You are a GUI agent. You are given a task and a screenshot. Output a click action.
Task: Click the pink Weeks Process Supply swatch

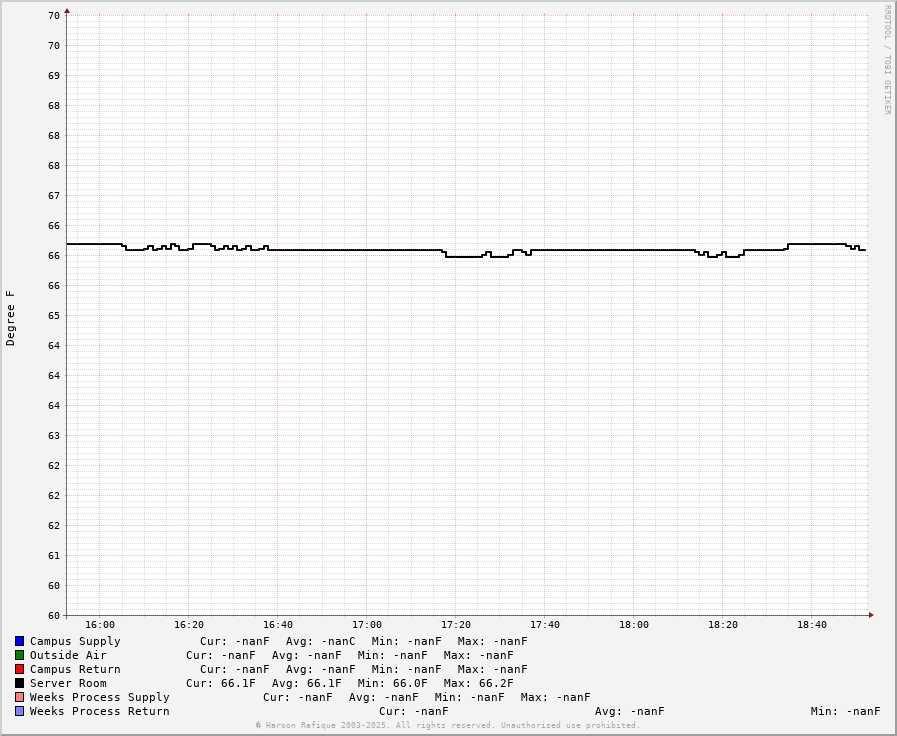coord(19,697)
